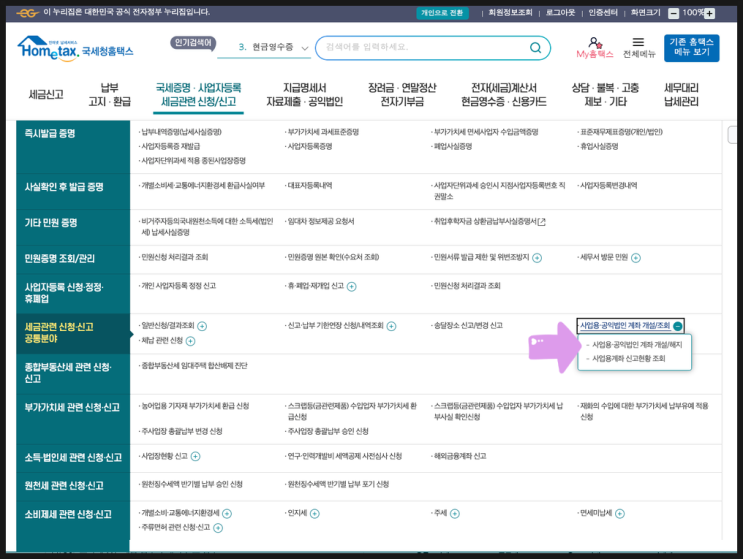The height and width of the screenshot is (559, 743).
Task: Click the 개인으로 전환 button
Action: pos(442,13)
